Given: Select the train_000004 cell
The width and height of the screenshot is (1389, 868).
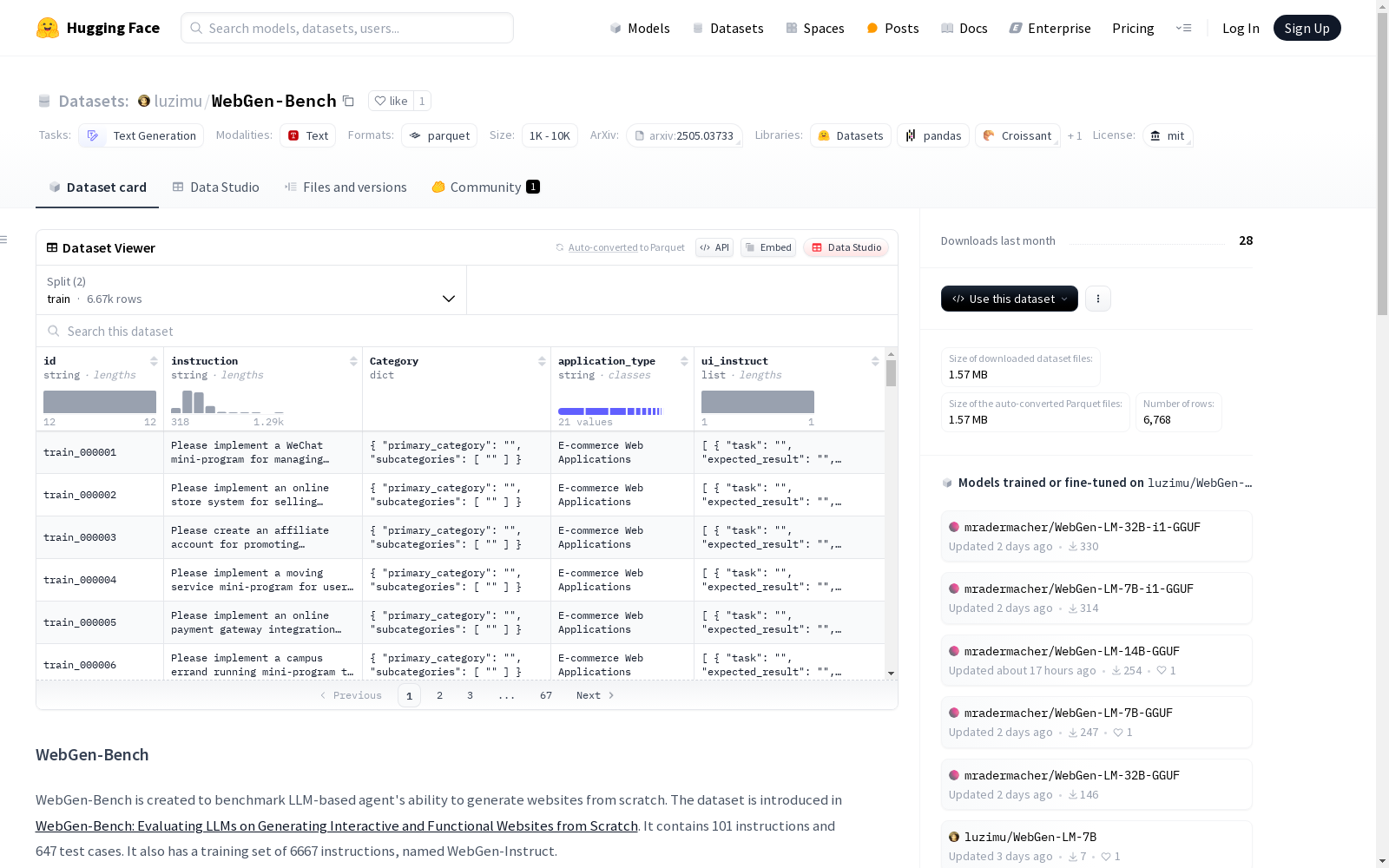Looking at the screenshot, I should click(100, 580).
